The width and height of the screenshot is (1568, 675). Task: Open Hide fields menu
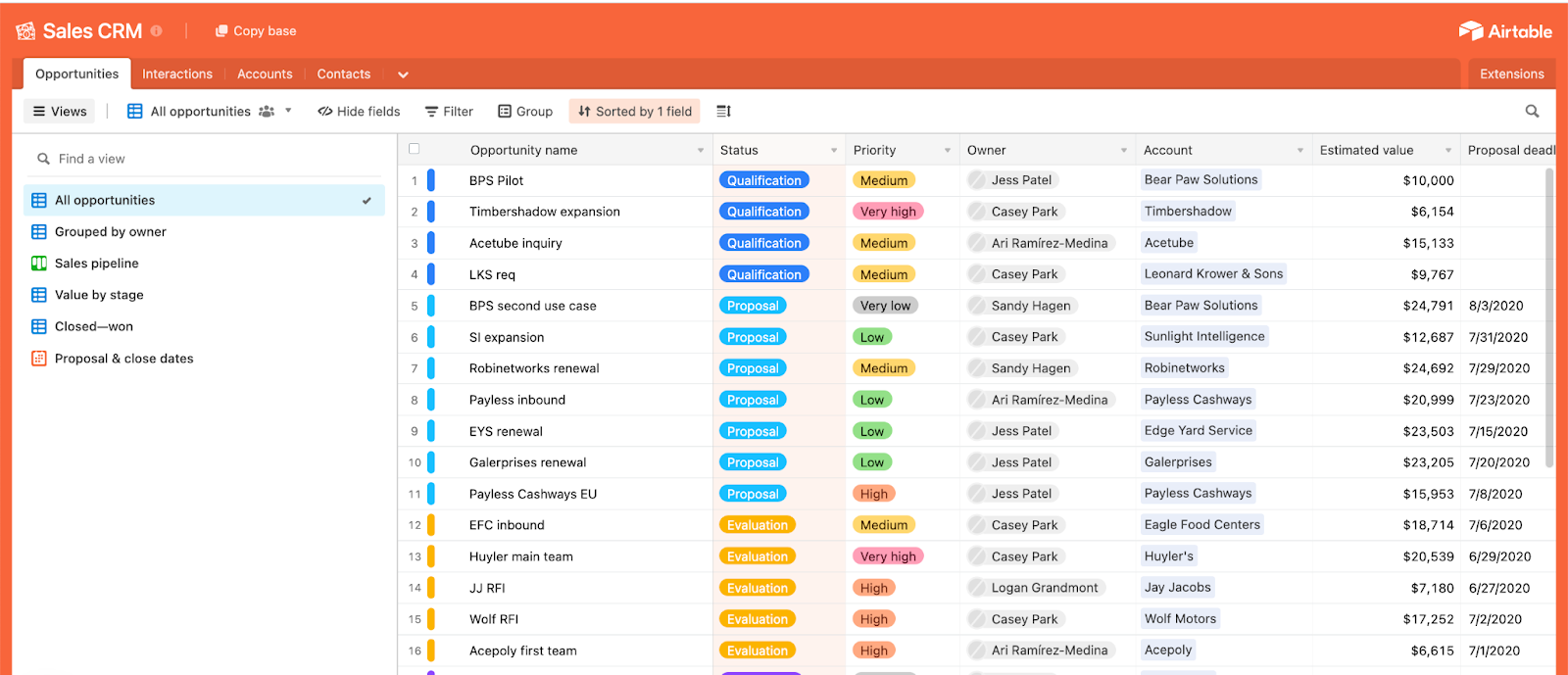point(359,111)
